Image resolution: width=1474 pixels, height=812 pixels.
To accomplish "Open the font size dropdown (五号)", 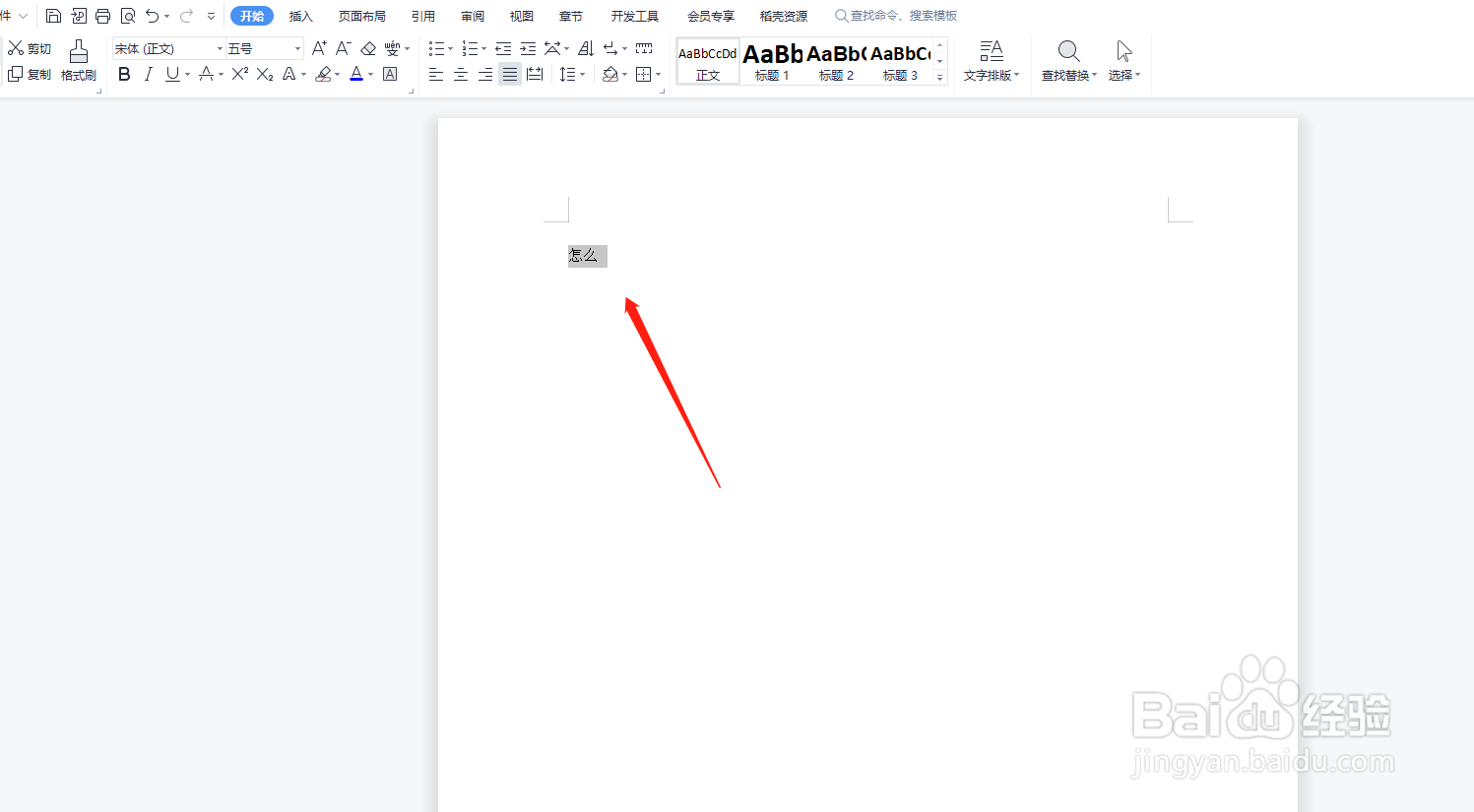I will [x=297, y=48].
